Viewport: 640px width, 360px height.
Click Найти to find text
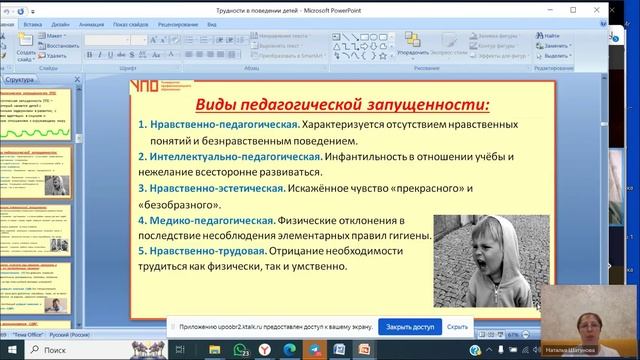pos(548,36)
